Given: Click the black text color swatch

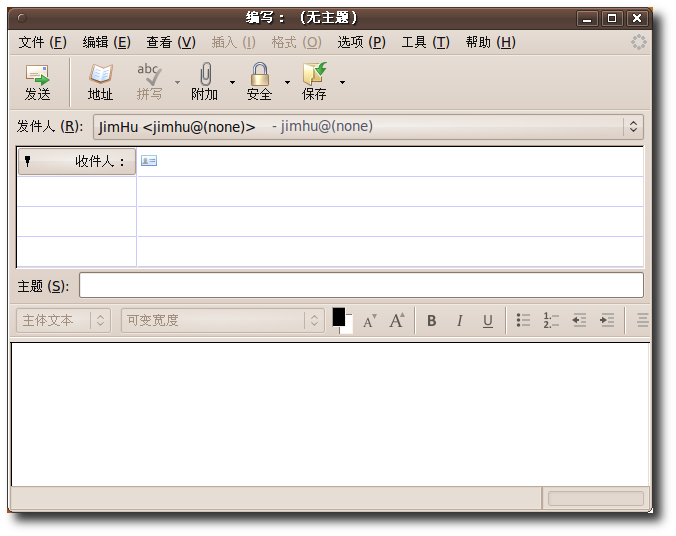Looking at the screenshot, I should (x=338, y=317).
